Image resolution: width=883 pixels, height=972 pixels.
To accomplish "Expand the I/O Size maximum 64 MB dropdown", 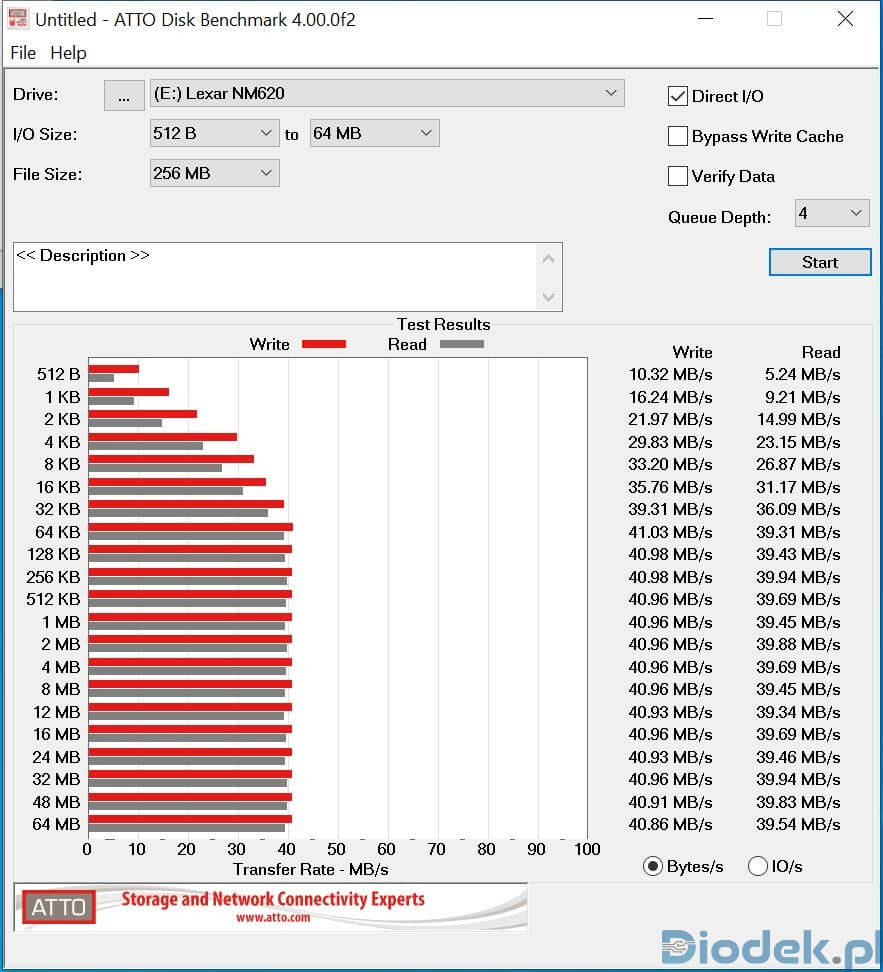I will [x=374, y=133].
